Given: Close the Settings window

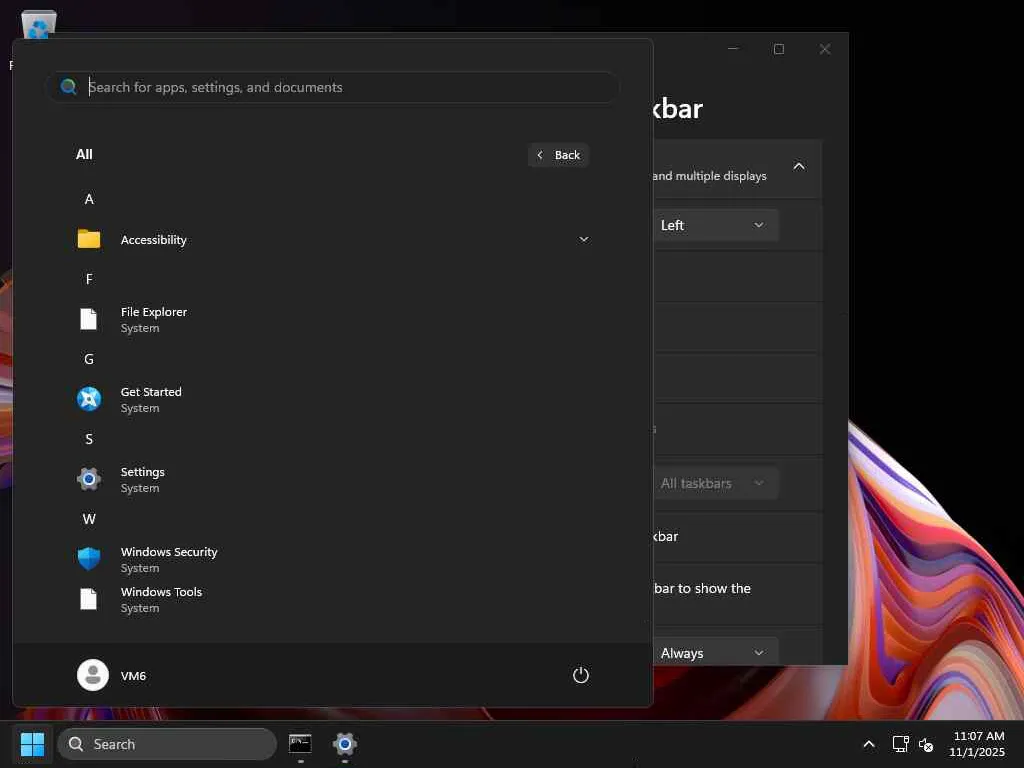Looking at the screenshot, I should [825, 49].
